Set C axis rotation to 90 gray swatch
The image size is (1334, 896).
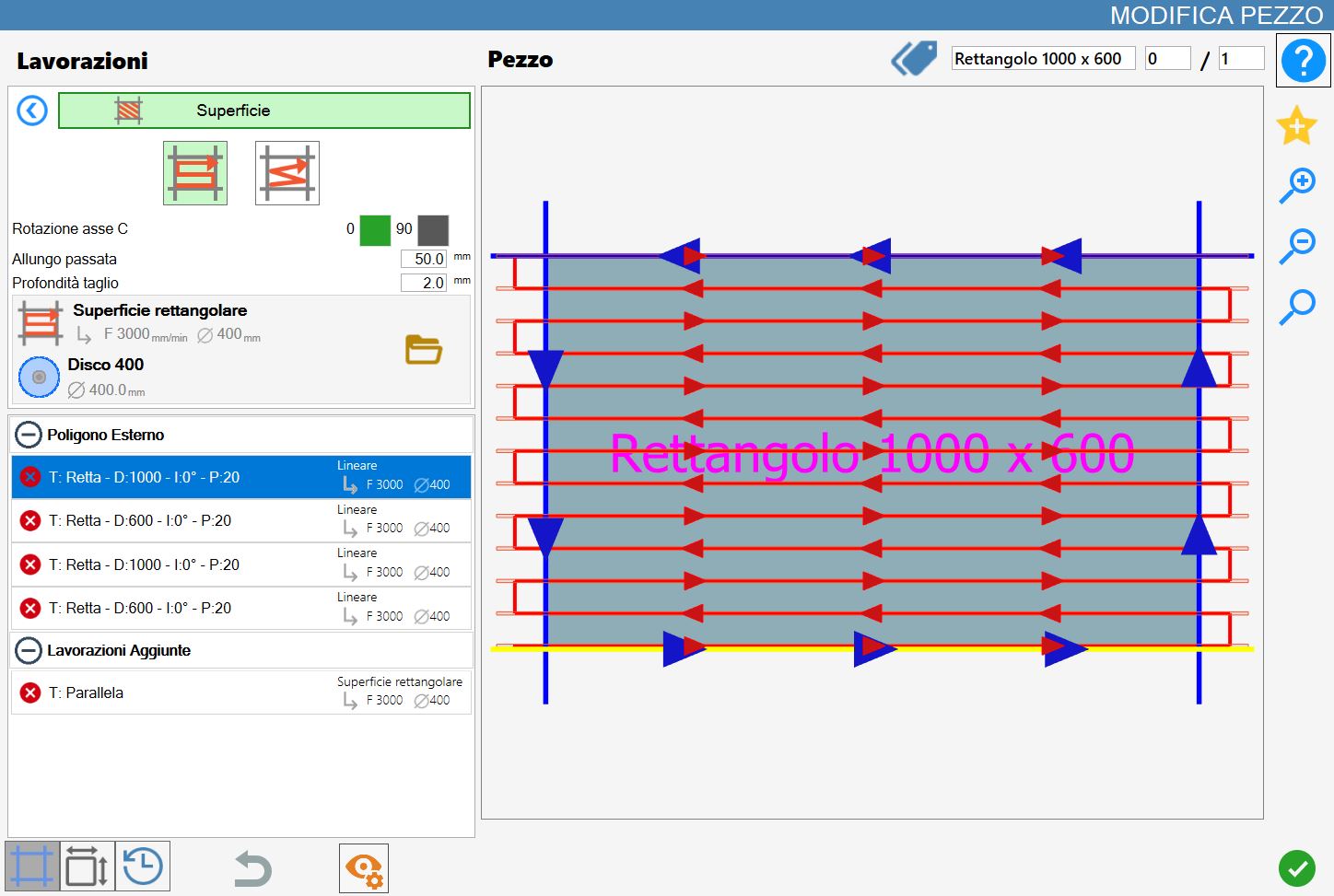tap(433, 230)
